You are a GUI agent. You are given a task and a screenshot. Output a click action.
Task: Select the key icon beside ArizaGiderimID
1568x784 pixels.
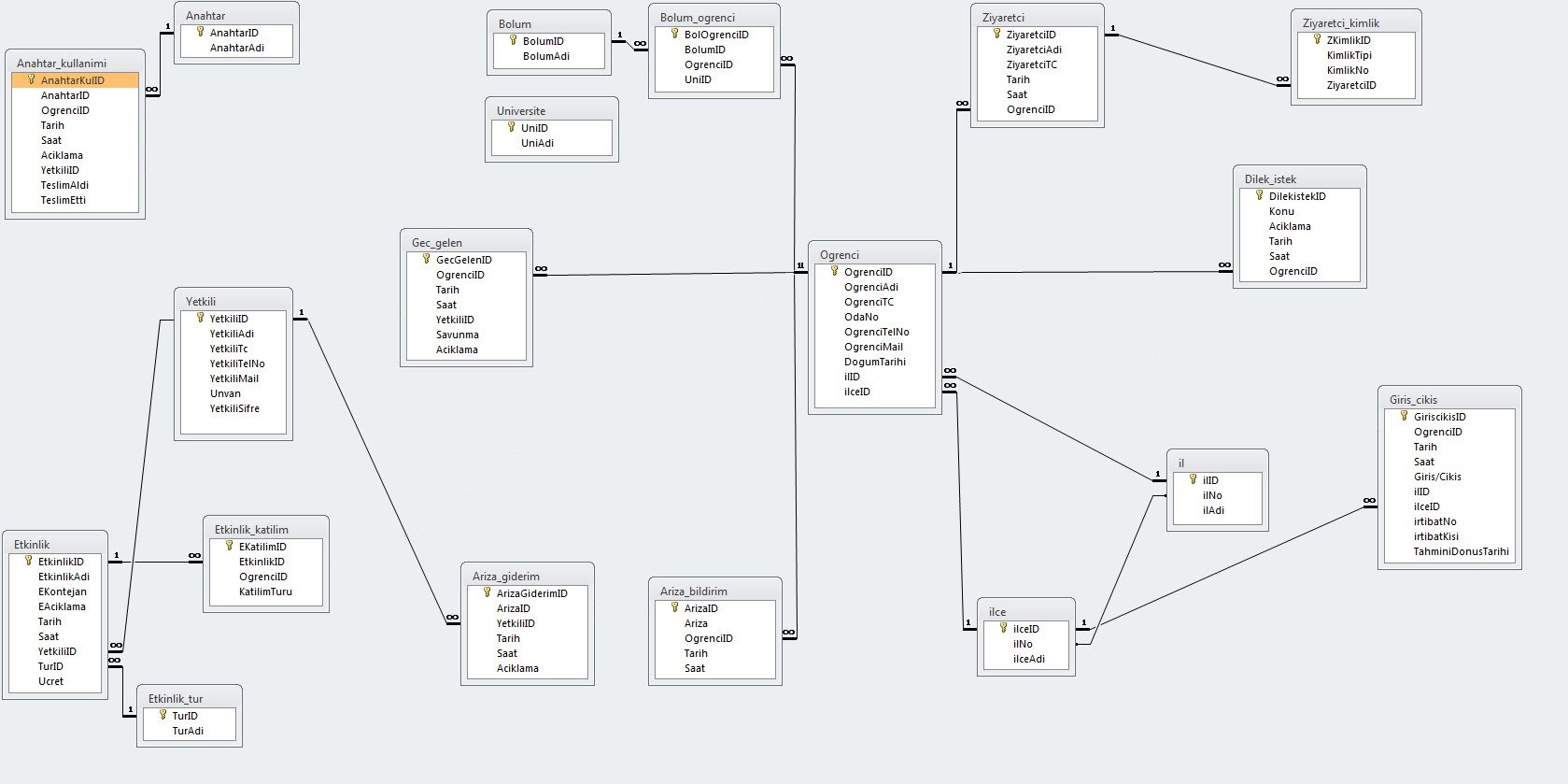pyautogui.click(x=487, y=592)
